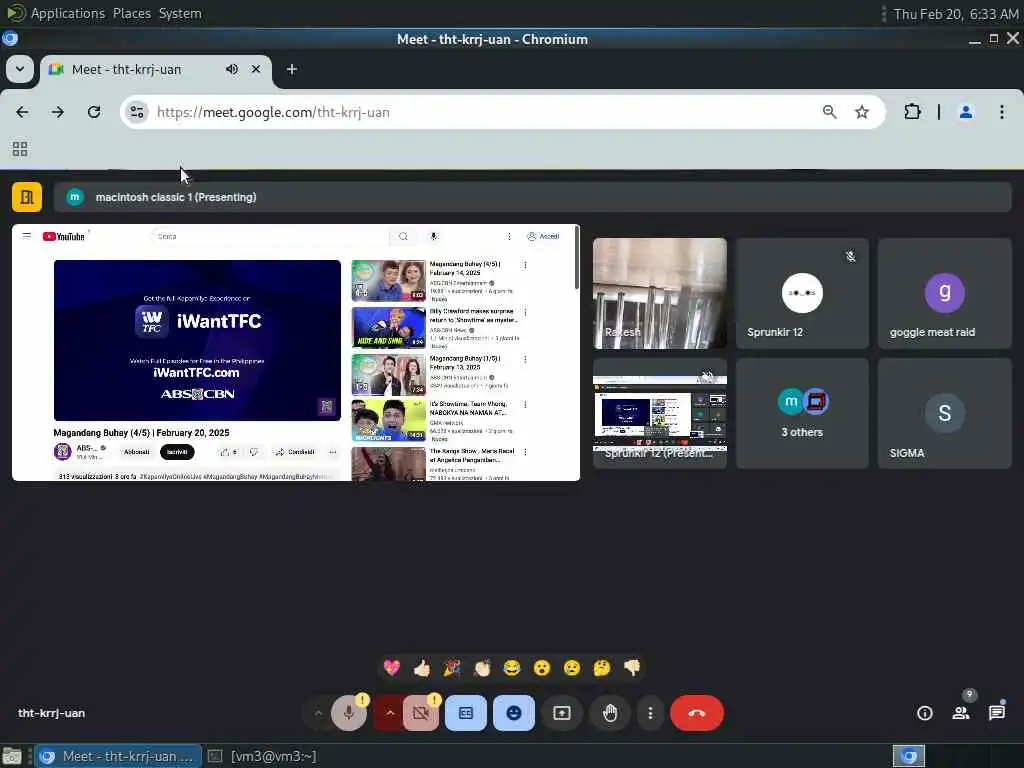Click the clock showing Thu Feb 20

click(x=956, y=14)
